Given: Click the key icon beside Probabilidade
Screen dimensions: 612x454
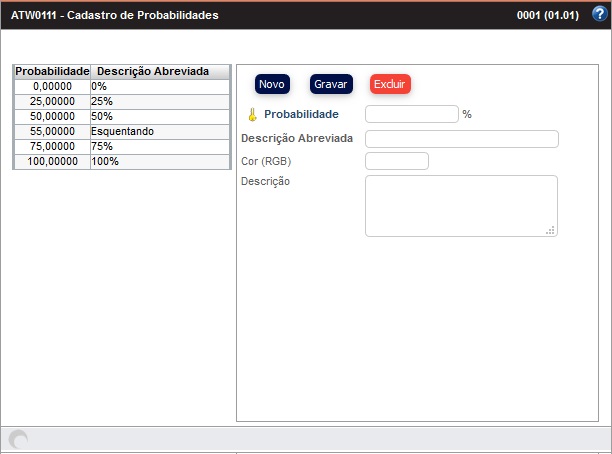Looking at the screenshot, I should click(252, 115).
